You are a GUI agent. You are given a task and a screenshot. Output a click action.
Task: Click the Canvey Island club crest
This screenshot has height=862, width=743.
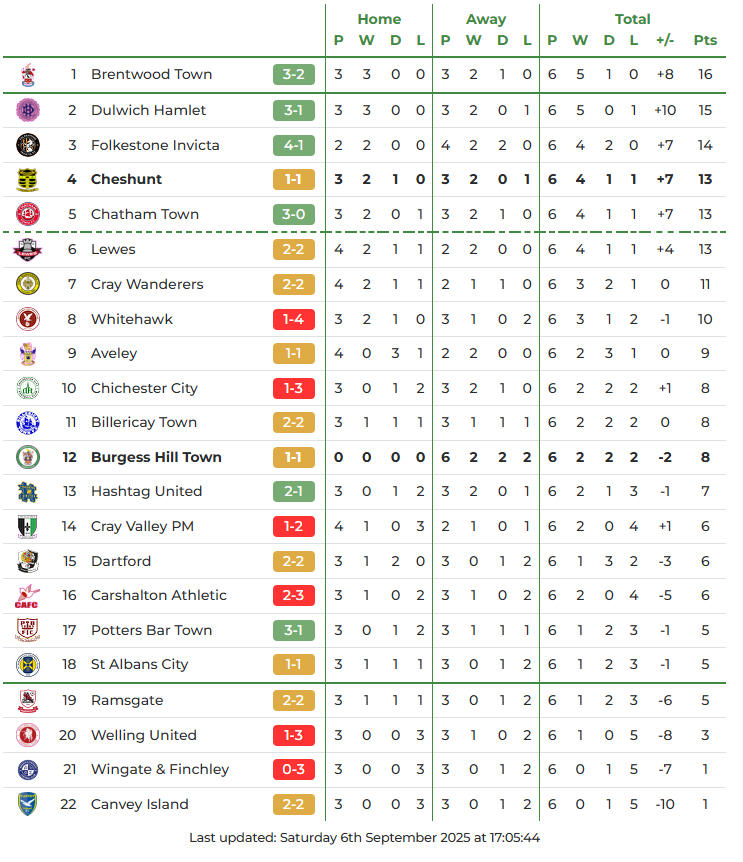click(x=28, y=804)
